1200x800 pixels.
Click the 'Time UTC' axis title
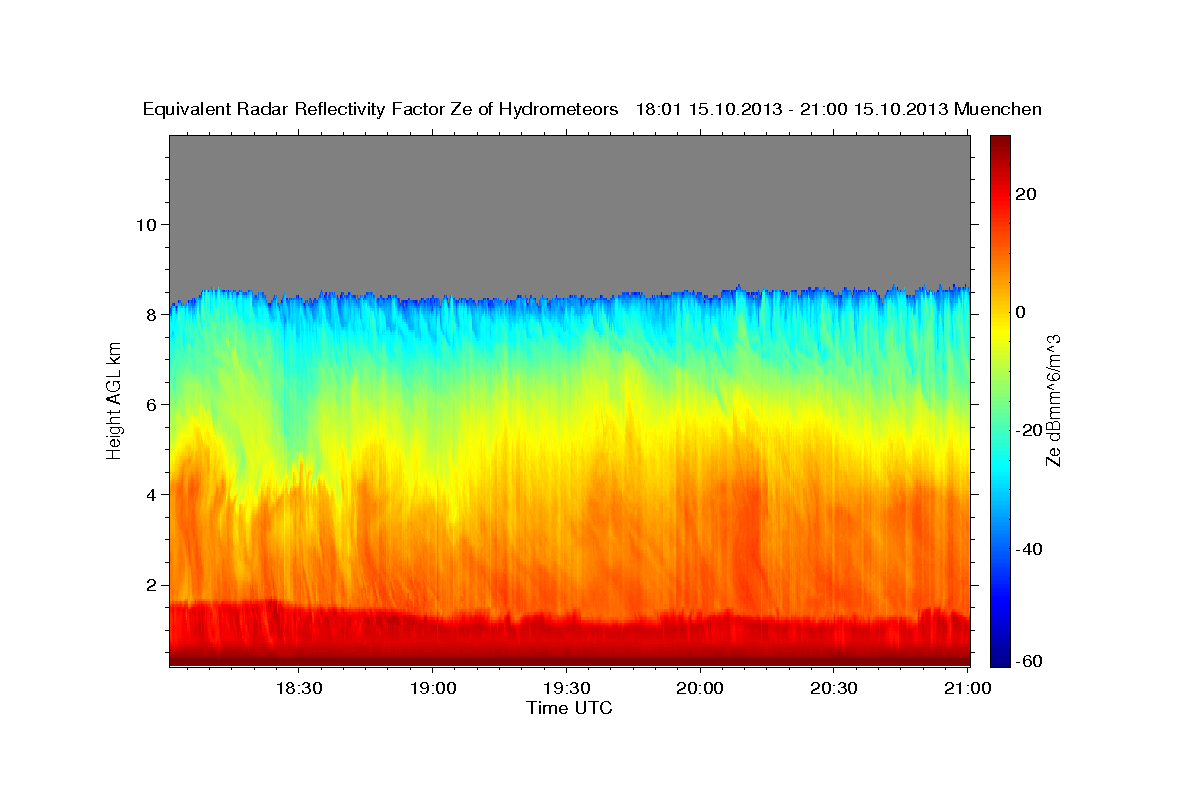569,708
